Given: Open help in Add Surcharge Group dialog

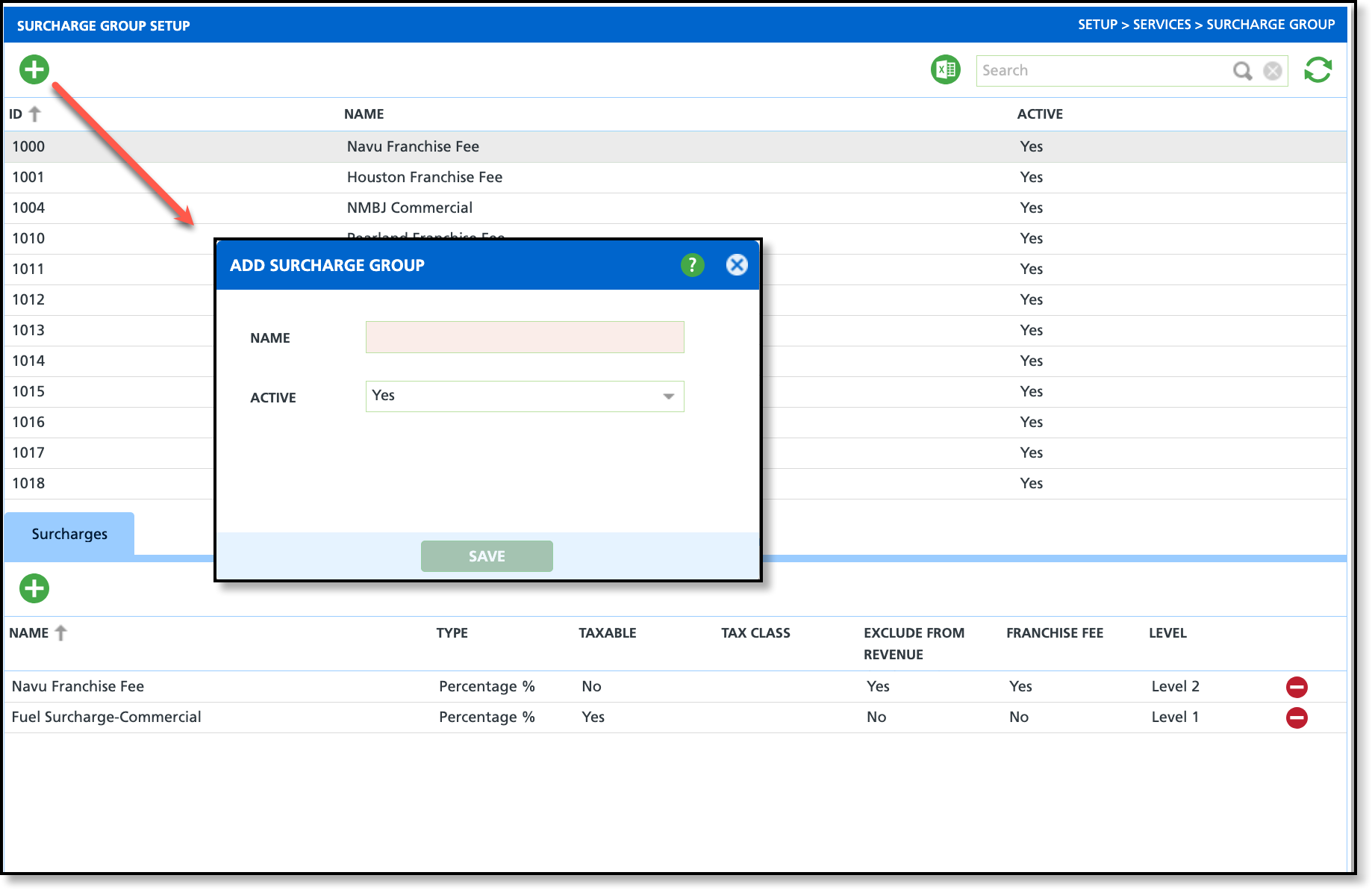Looking at the screenshot, I should [693, 265].
